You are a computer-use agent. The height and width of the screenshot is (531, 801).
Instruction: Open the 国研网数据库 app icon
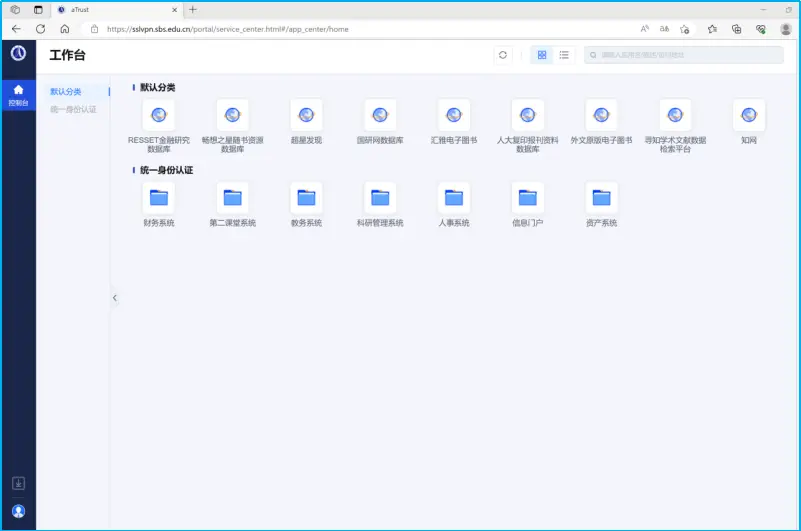tap(380, 116)
